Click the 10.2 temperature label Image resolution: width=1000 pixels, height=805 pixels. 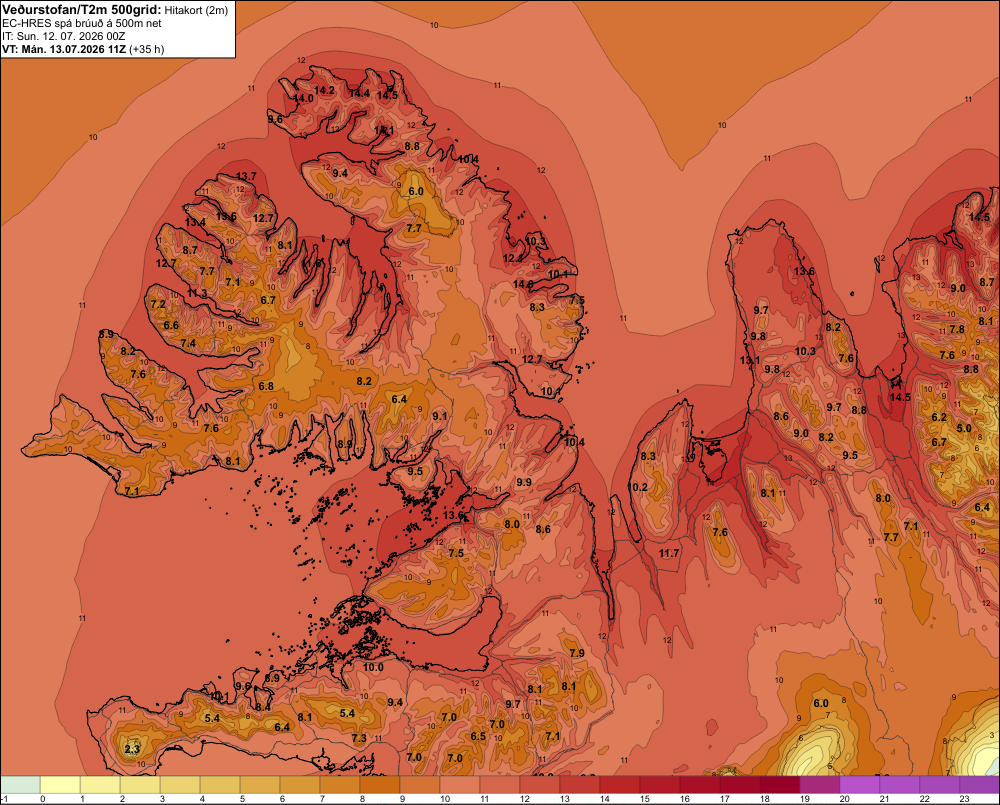pos(638,487)
